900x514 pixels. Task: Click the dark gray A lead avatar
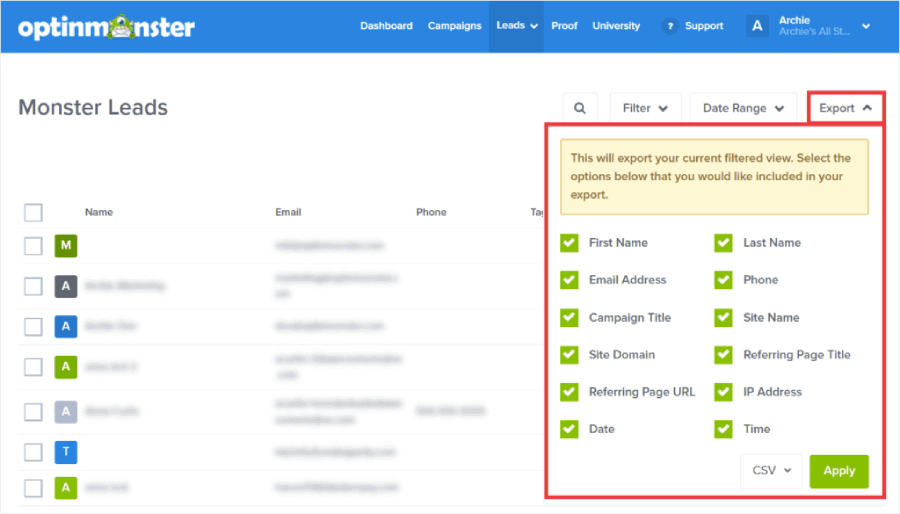66,286
